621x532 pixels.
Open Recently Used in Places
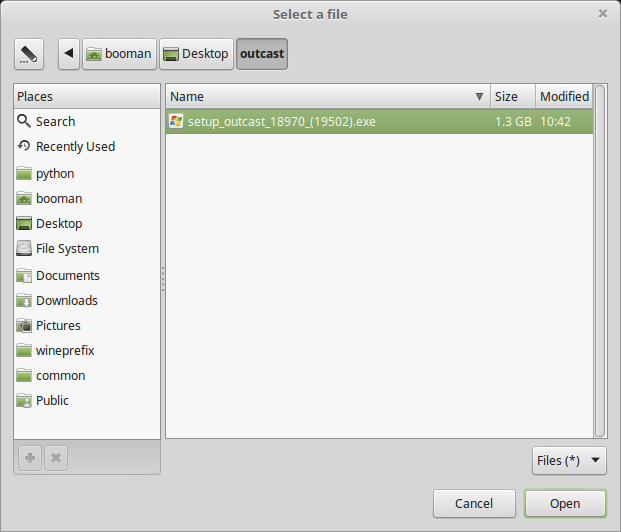[x=75, y=147]
